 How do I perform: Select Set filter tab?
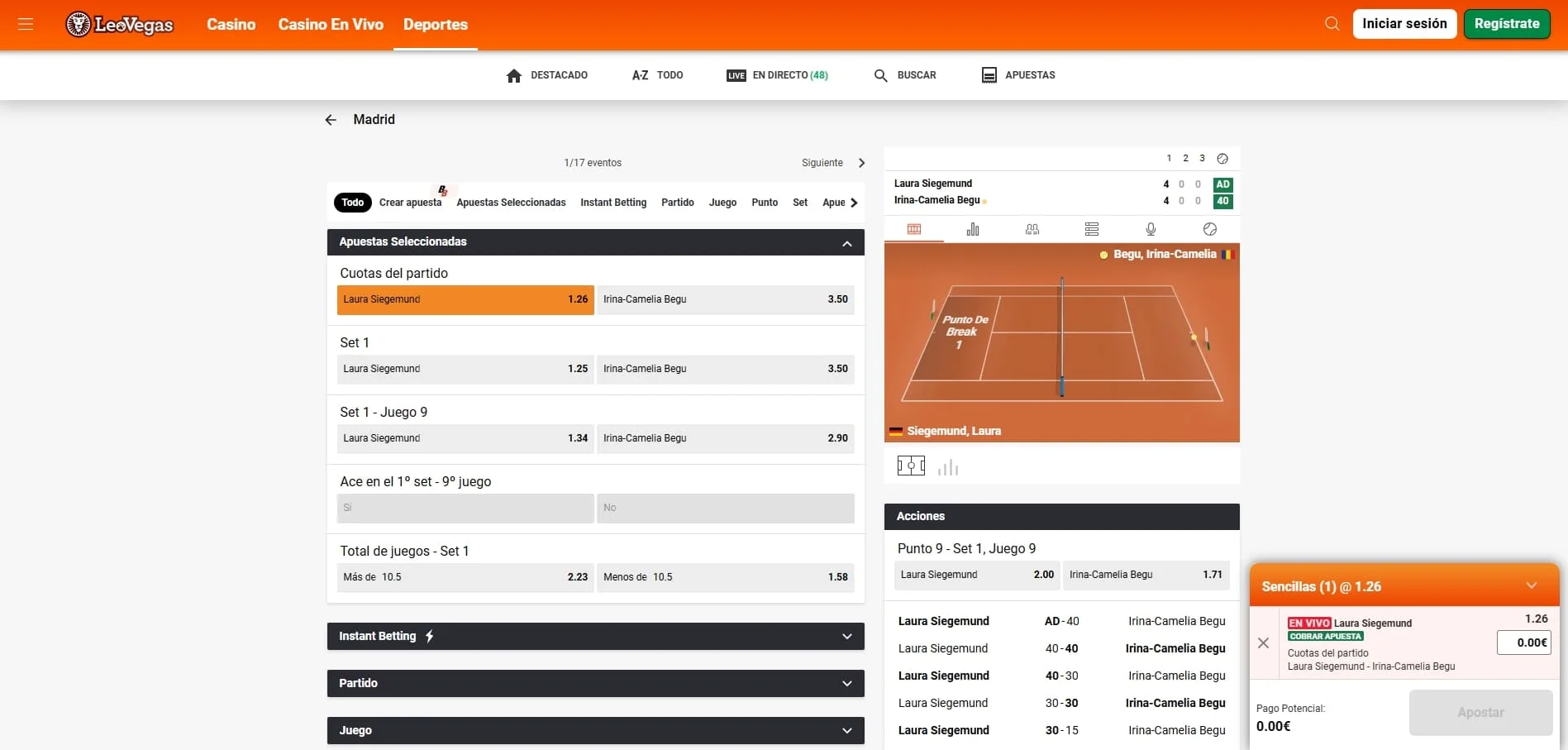click(800, 203)
